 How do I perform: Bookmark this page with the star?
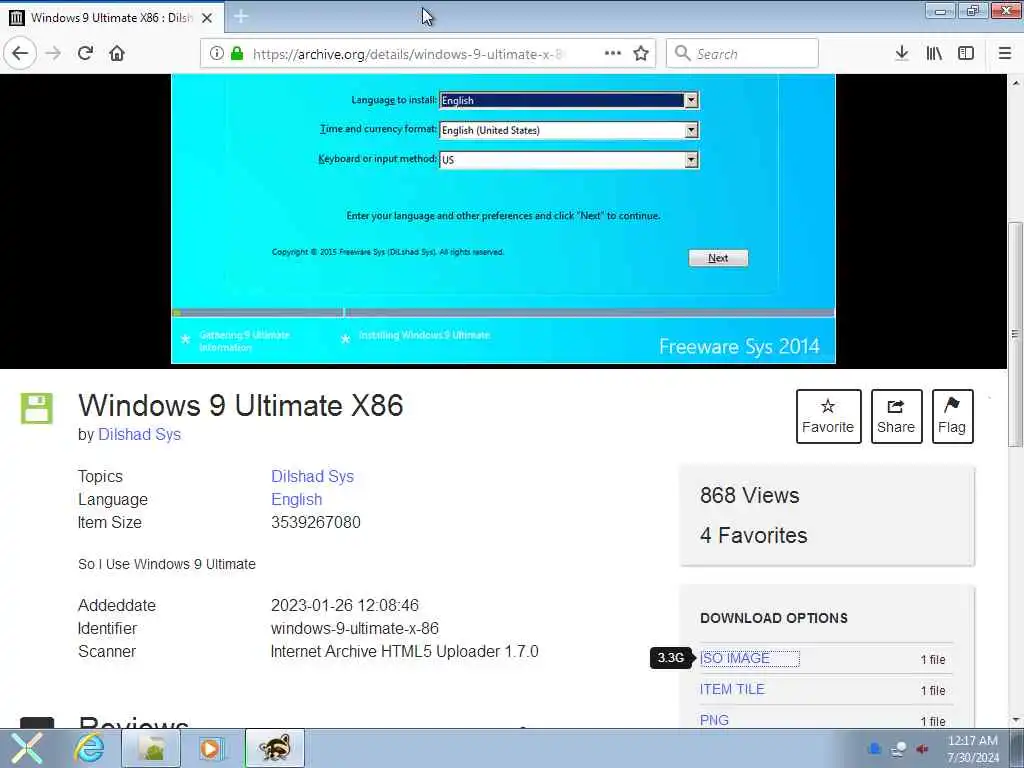(641, 54)
